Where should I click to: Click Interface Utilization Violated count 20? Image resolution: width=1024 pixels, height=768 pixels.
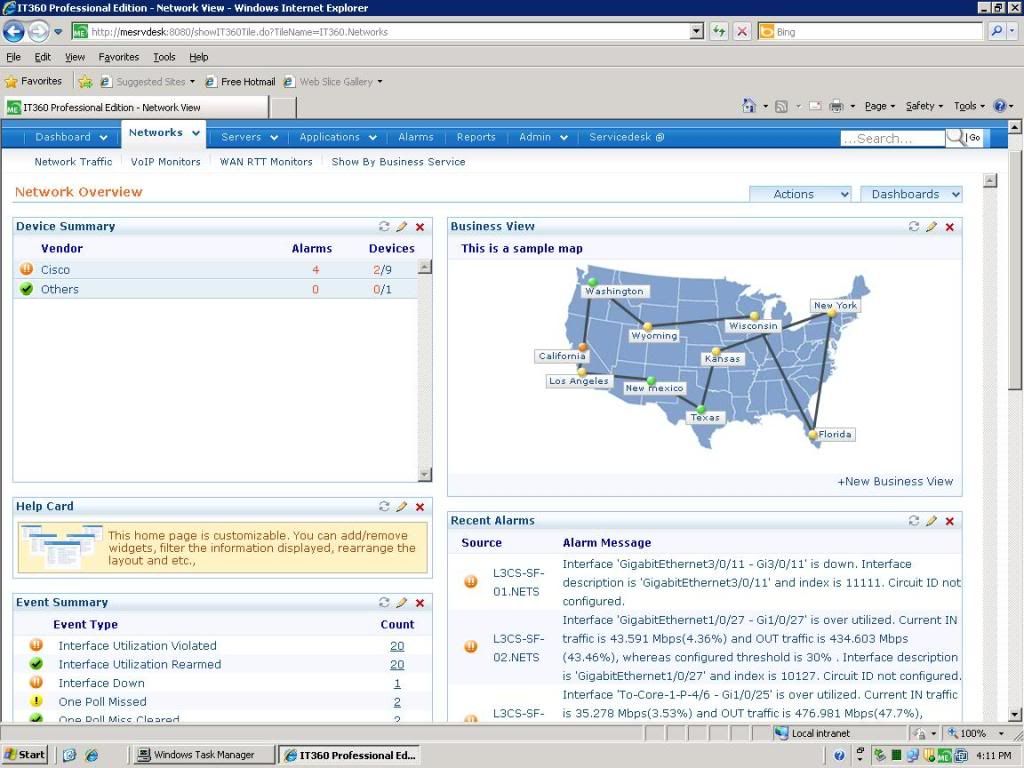[397, 646]
